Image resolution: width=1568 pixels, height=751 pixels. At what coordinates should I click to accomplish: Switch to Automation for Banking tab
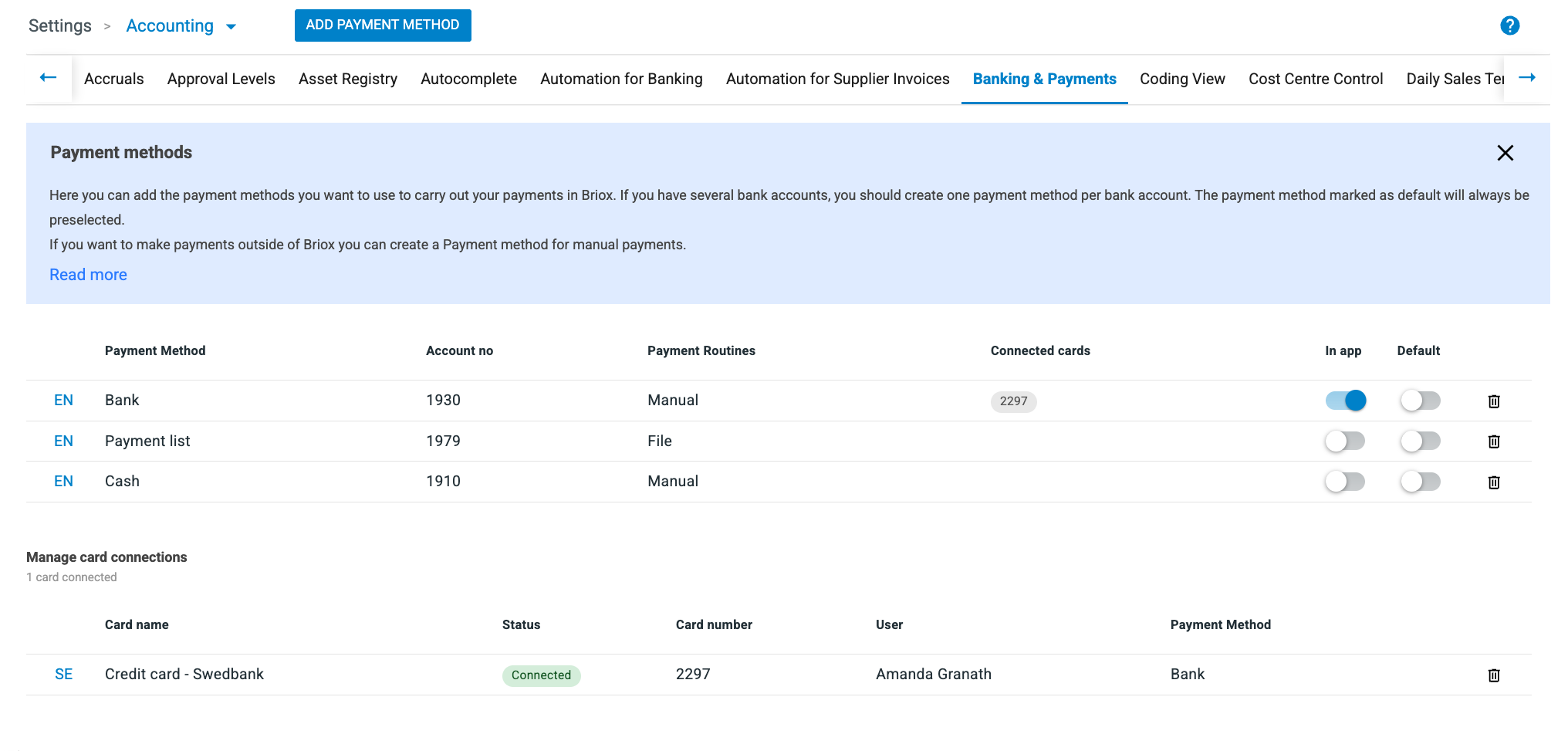pyautogui.click(x=620, y=79)
